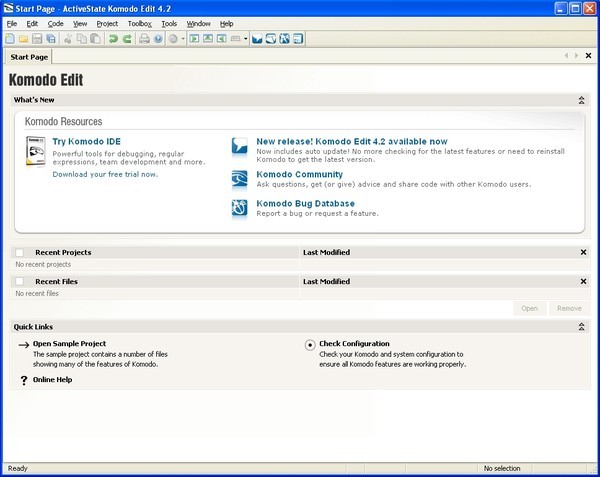600x477 pixels.
Task: Click the Online Help question mark icon
Action: 24,381
